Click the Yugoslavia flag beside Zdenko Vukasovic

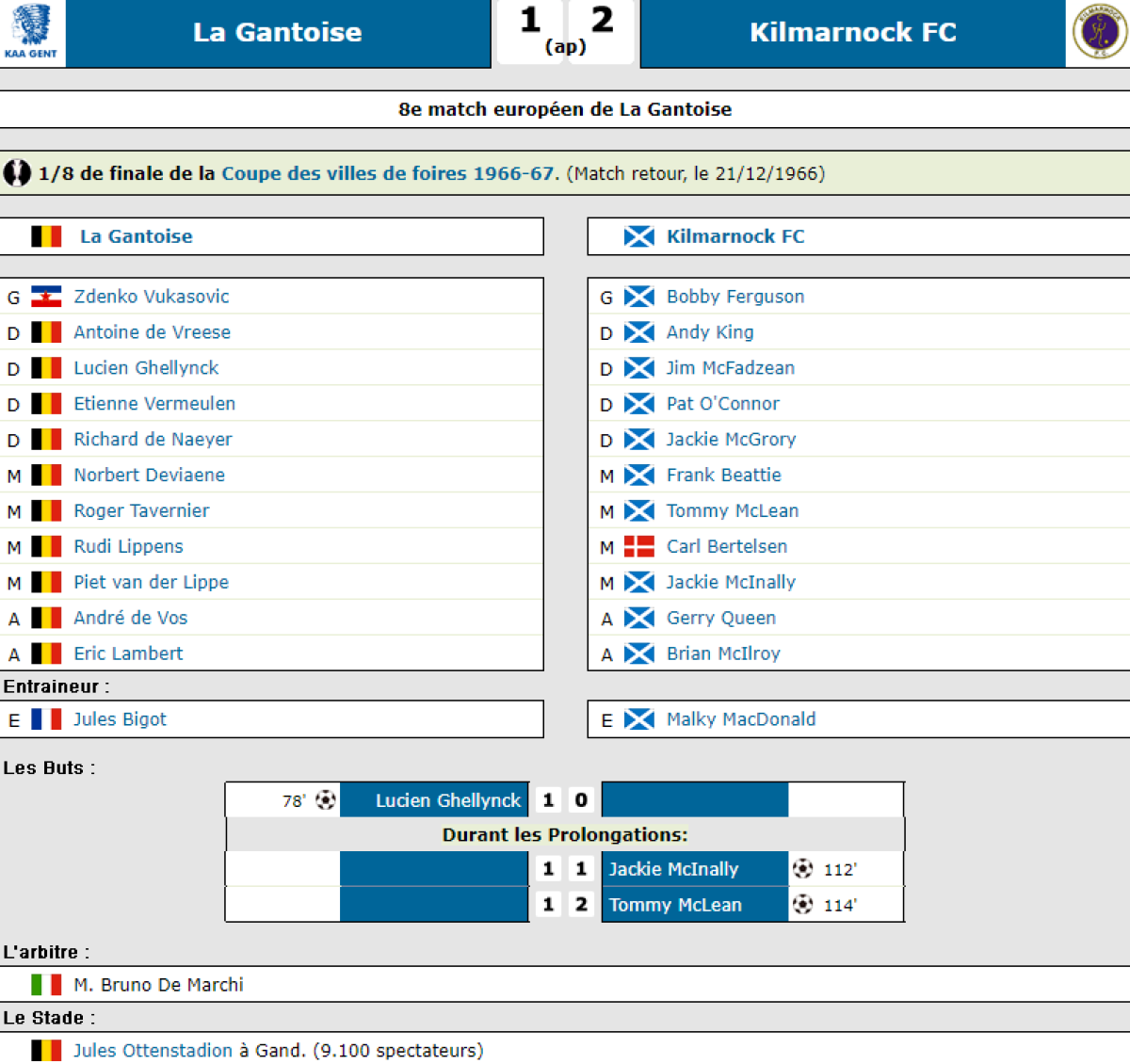[46, 297]
